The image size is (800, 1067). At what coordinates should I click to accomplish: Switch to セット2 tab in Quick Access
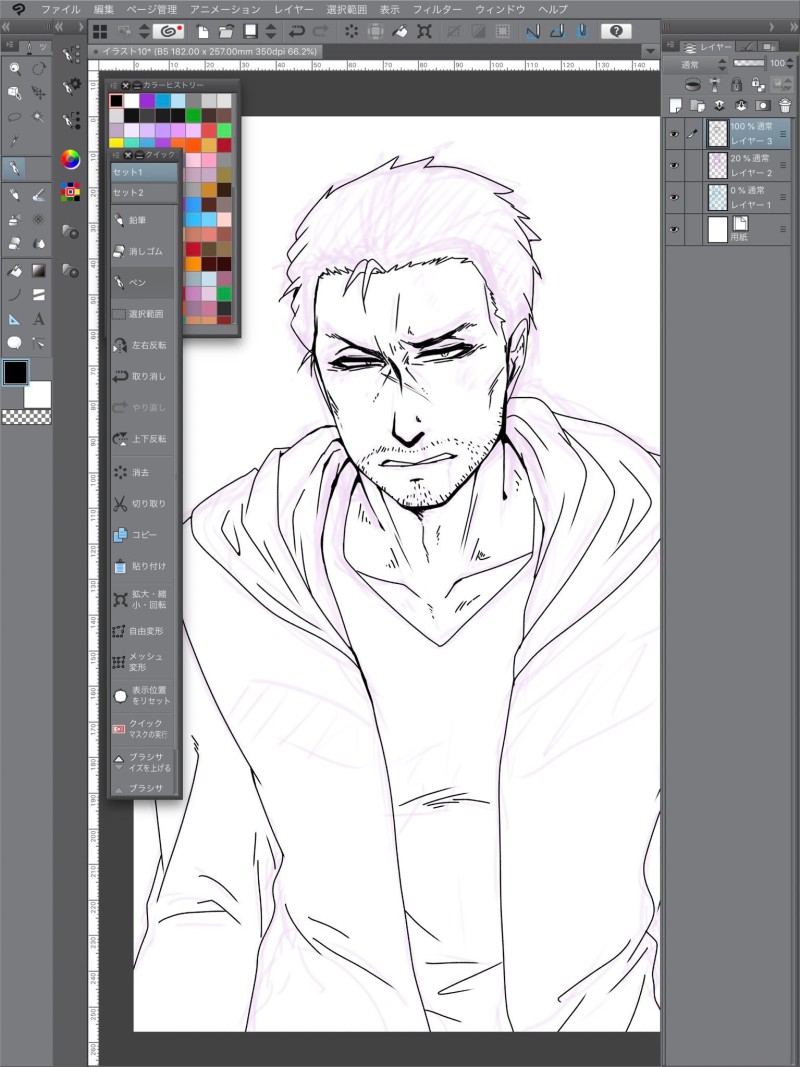(145, 193)
